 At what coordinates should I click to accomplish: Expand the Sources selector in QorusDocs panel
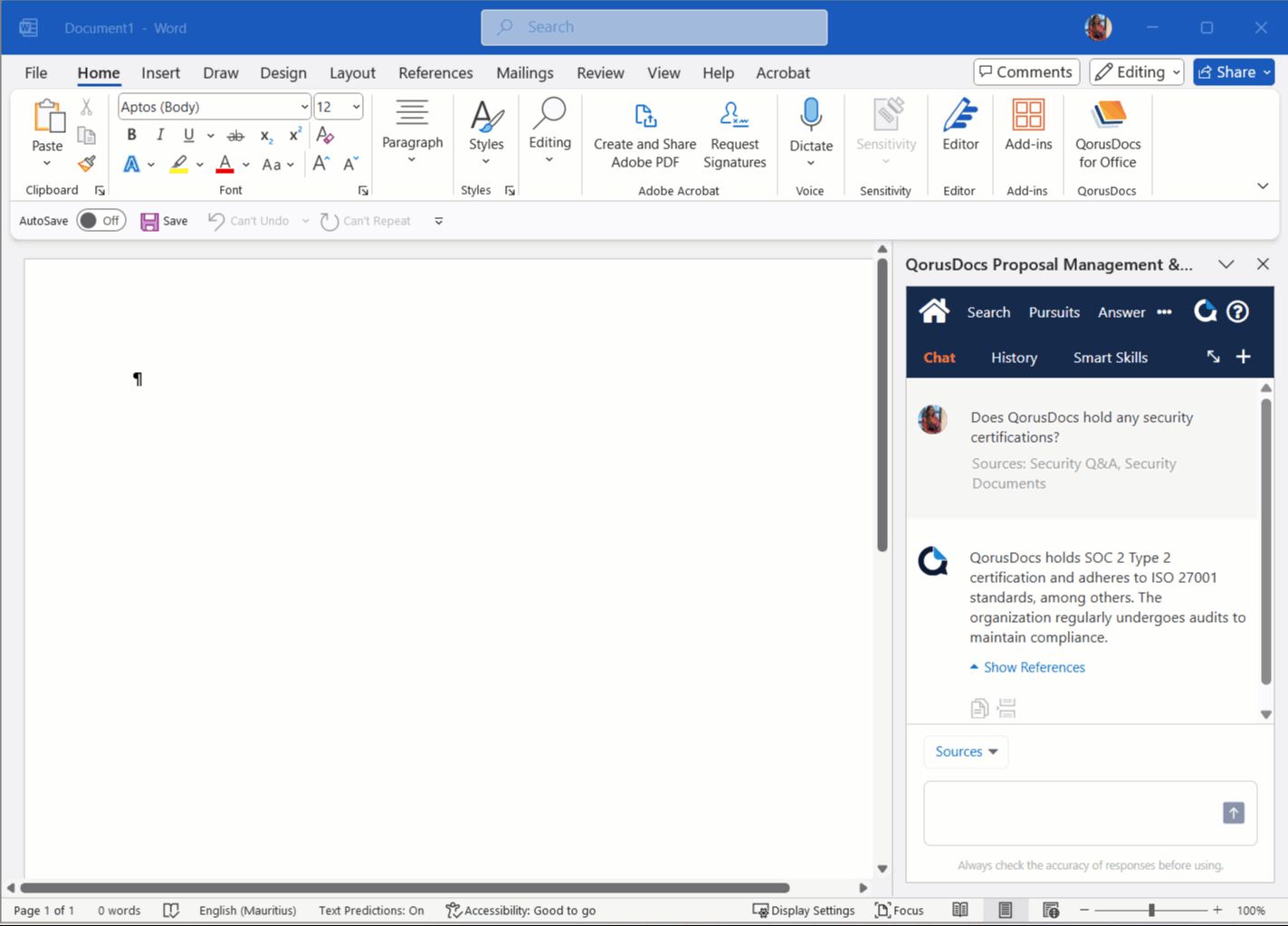click(966, 751)
